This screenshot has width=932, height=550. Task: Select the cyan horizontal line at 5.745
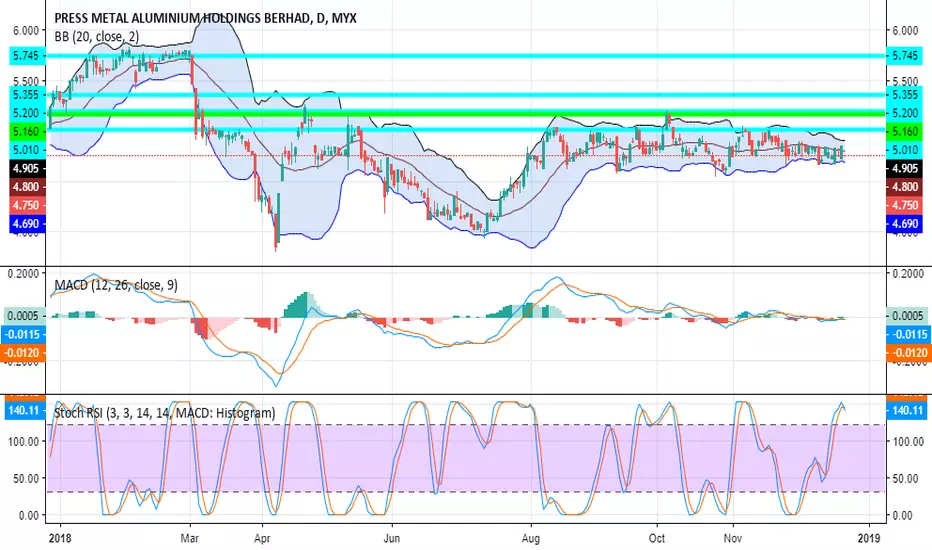coord(466,56)
